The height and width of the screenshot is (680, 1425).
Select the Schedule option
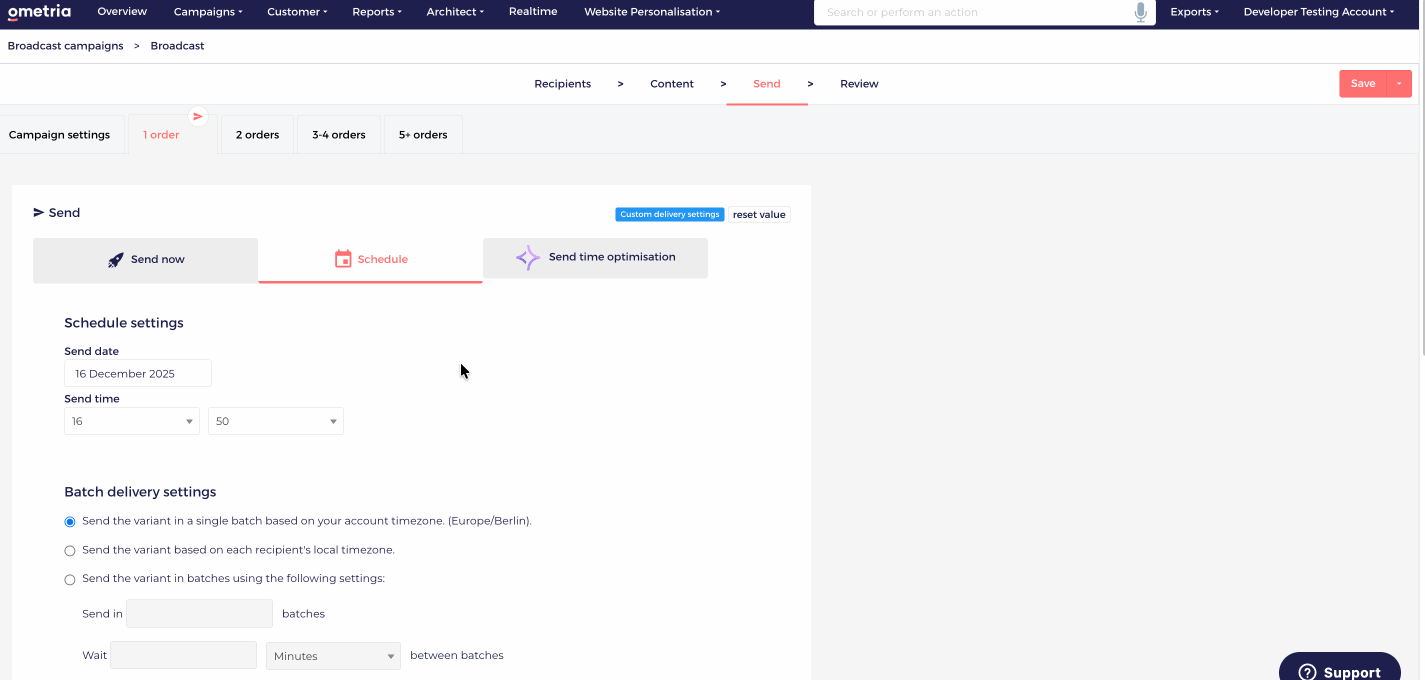click(370, 260)
